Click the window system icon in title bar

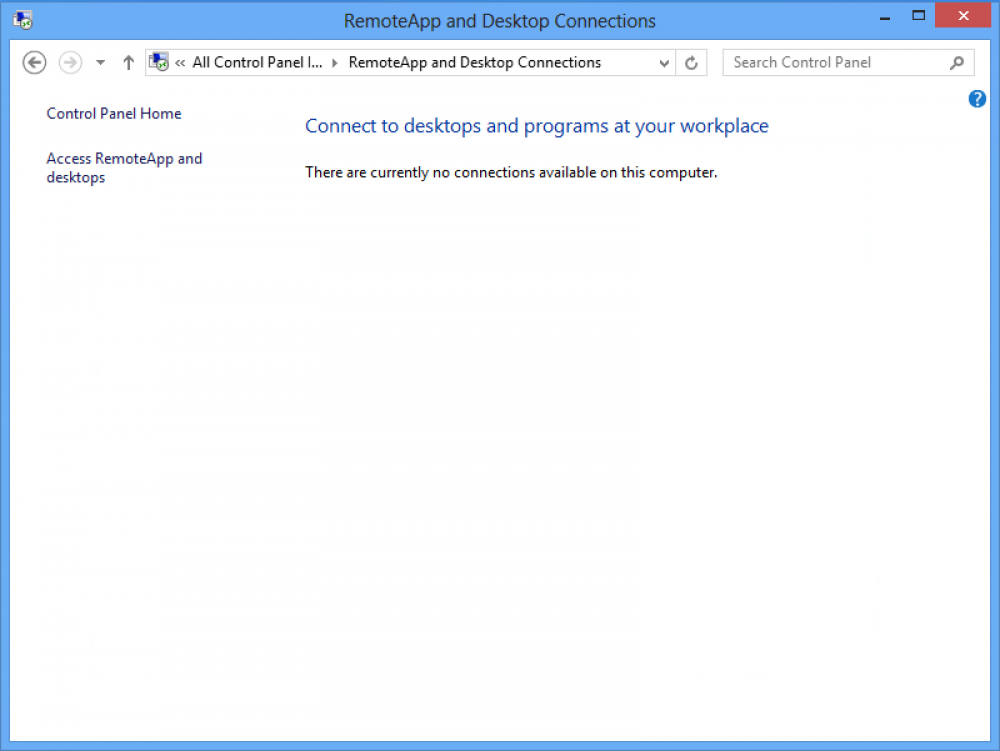(x=23, y=20)
